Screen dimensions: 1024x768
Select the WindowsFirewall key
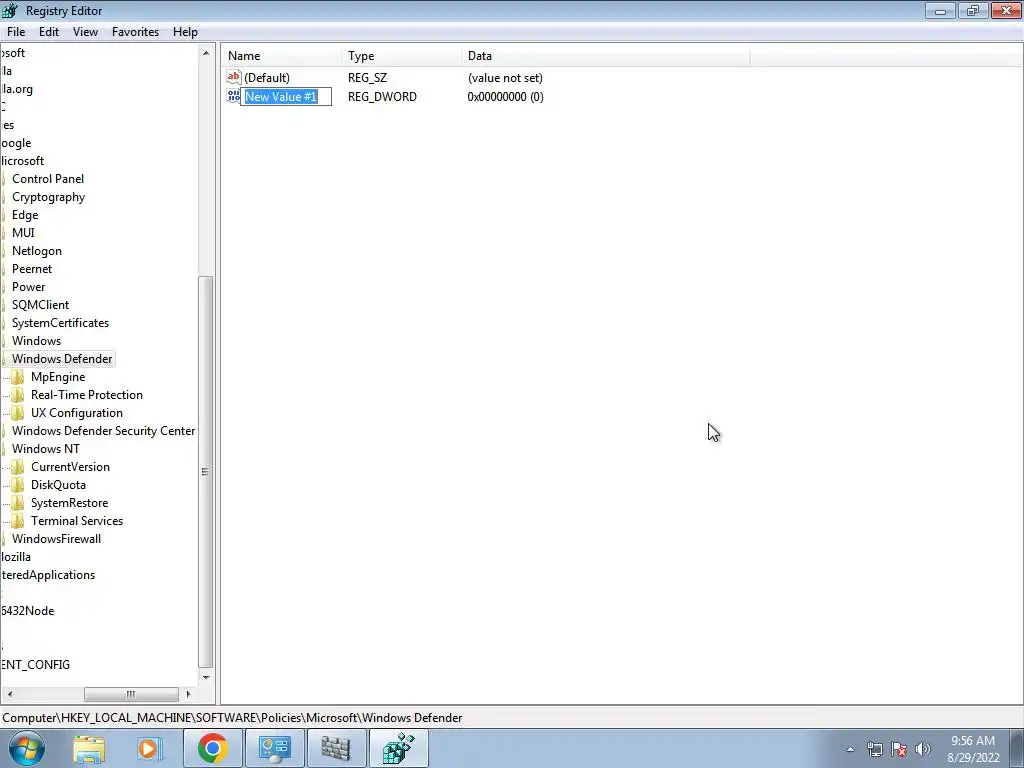(x=56, y=539)
